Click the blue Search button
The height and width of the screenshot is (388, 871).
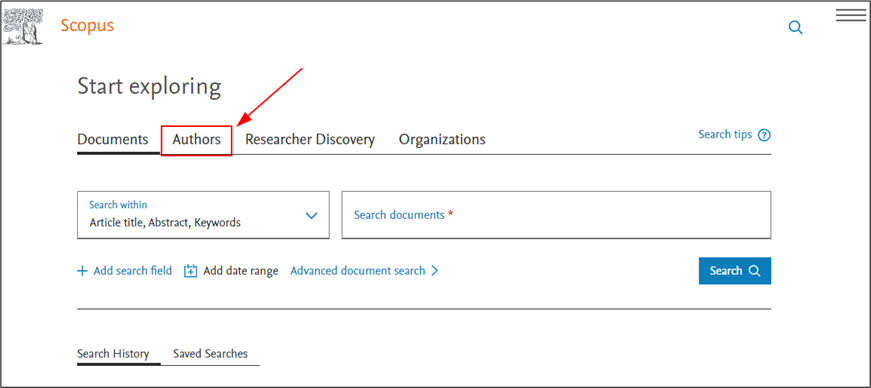point(734,271)
